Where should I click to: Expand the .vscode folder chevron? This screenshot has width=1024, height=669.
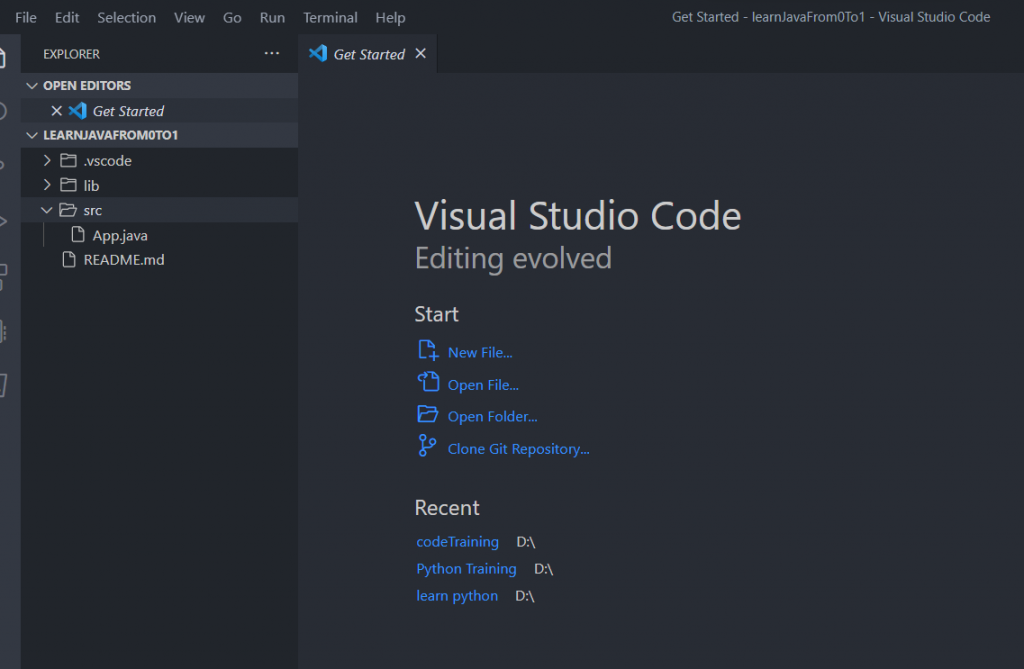[47, 160]
